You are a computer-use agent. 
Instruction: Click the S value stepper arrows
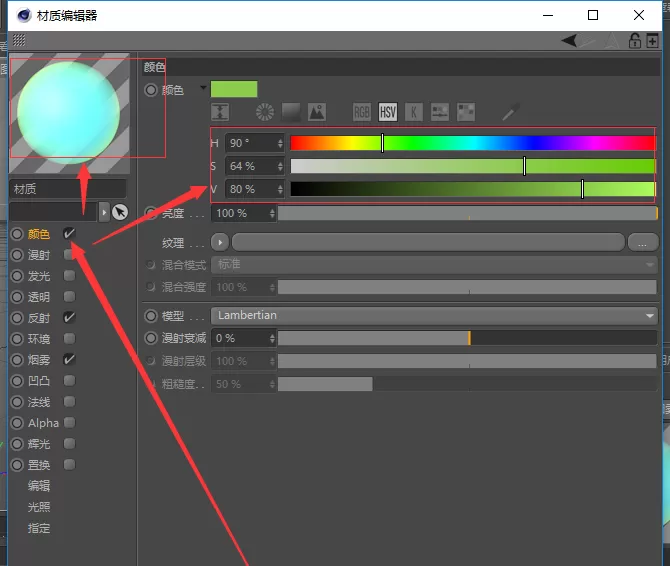click(280, 166)
